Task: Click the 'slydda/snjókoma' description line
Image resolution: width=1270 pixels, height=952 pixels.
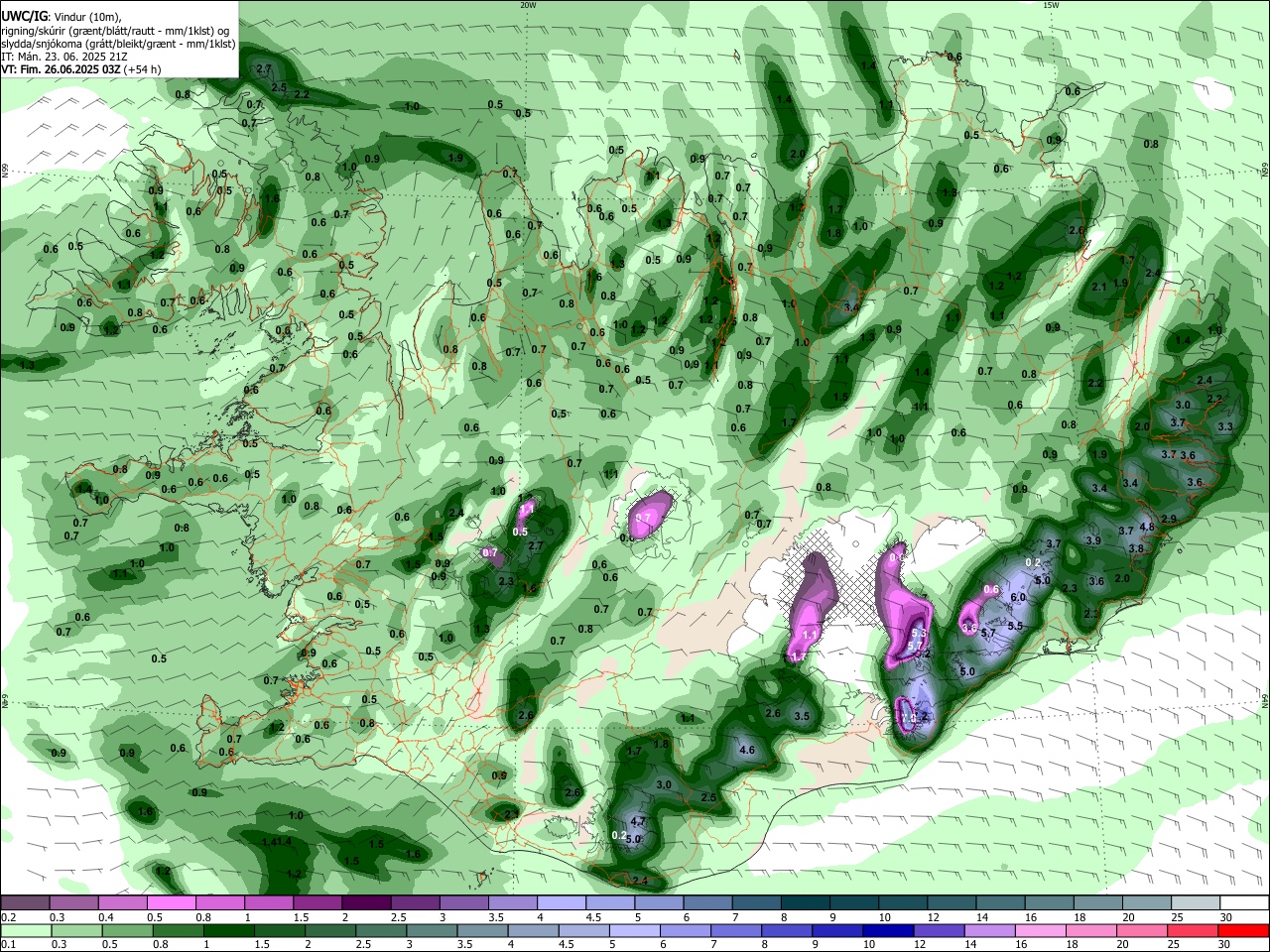Action: [118, 44]
